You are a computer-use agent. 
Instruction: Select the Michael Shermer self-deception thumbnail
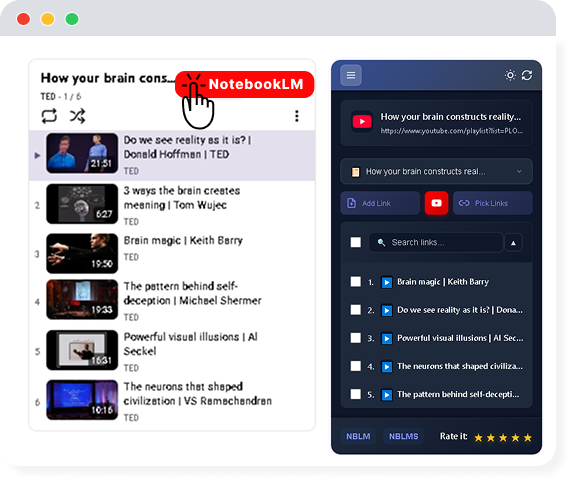tap(82, 300)
